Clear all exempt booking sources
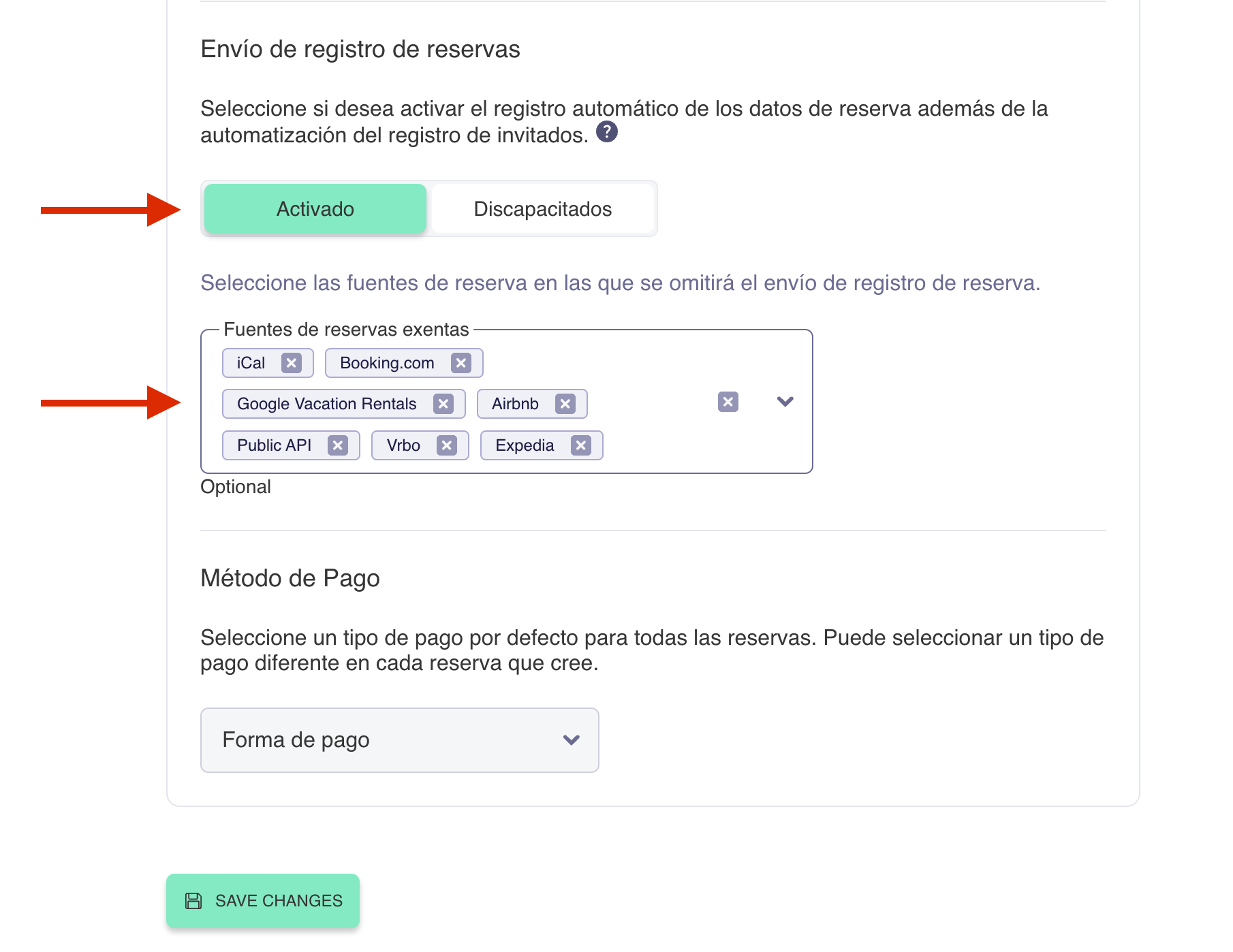1233x952 pixels. tap(728, 402)
